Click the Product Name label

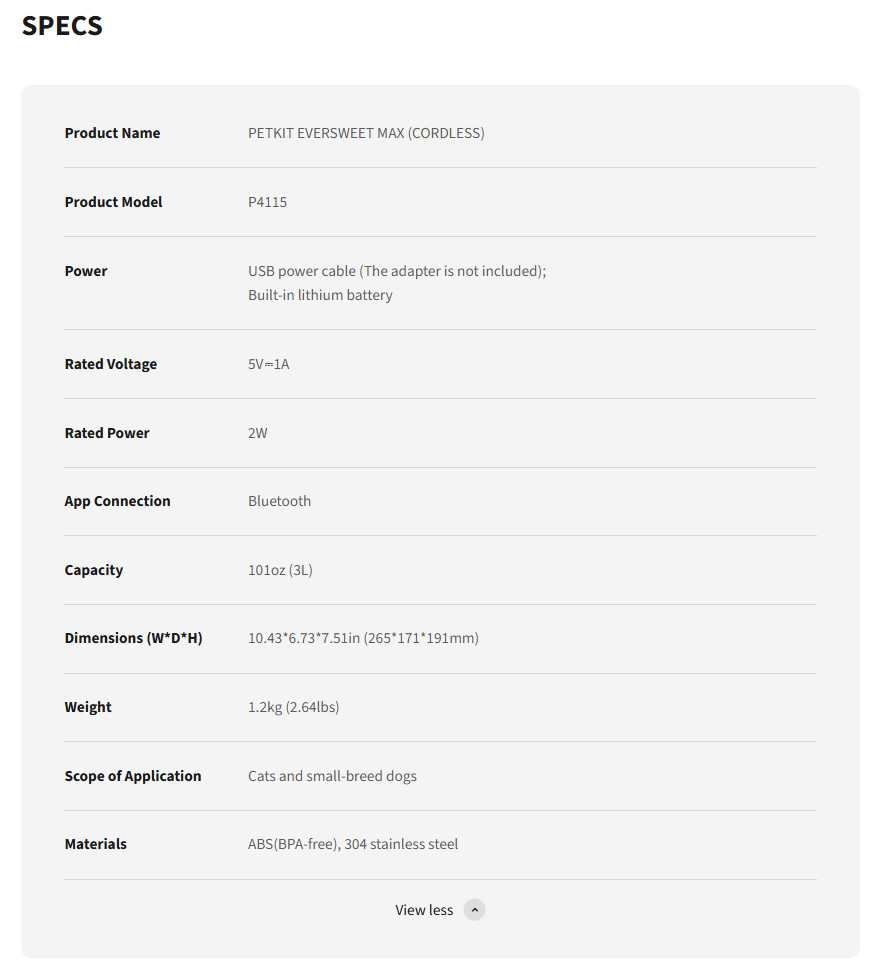point(112,133)
